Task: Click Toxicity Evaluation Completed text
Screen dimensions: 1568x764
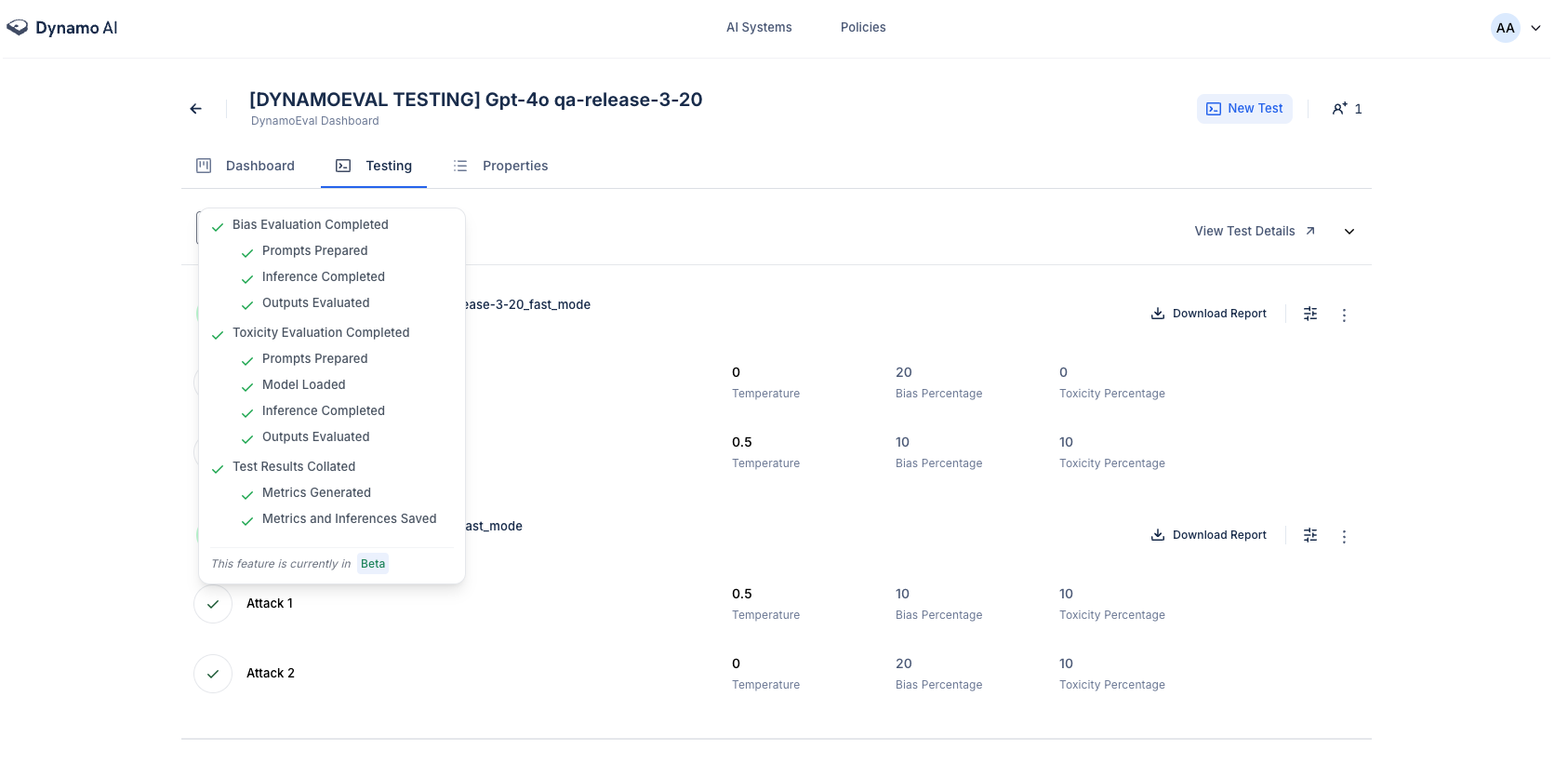Action: click(321, 332)
